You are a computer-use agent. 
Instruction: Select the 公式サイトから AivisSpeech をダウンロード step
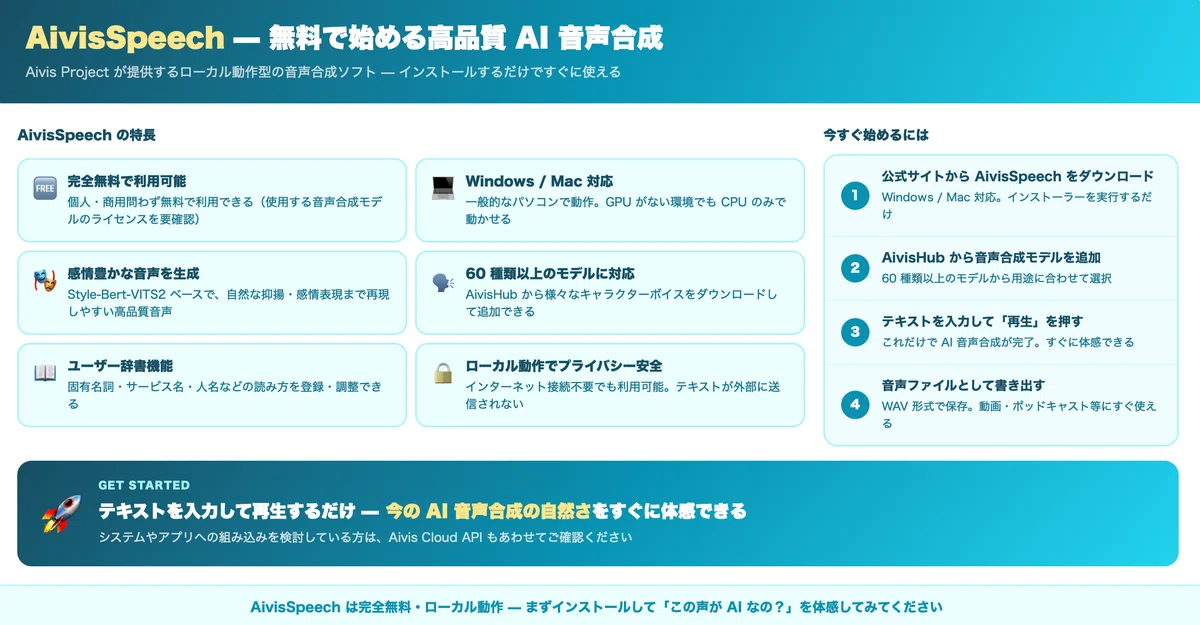click(1001, 195)
